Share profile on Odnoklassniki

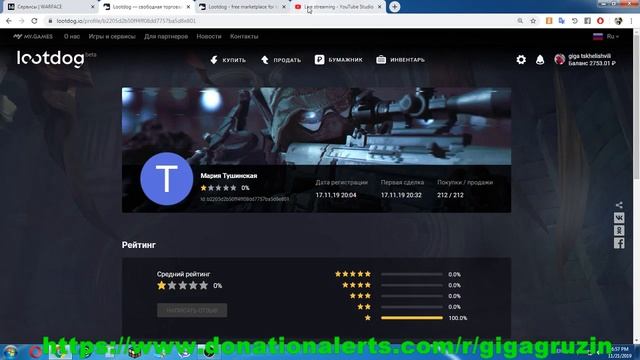click(619, 231)
